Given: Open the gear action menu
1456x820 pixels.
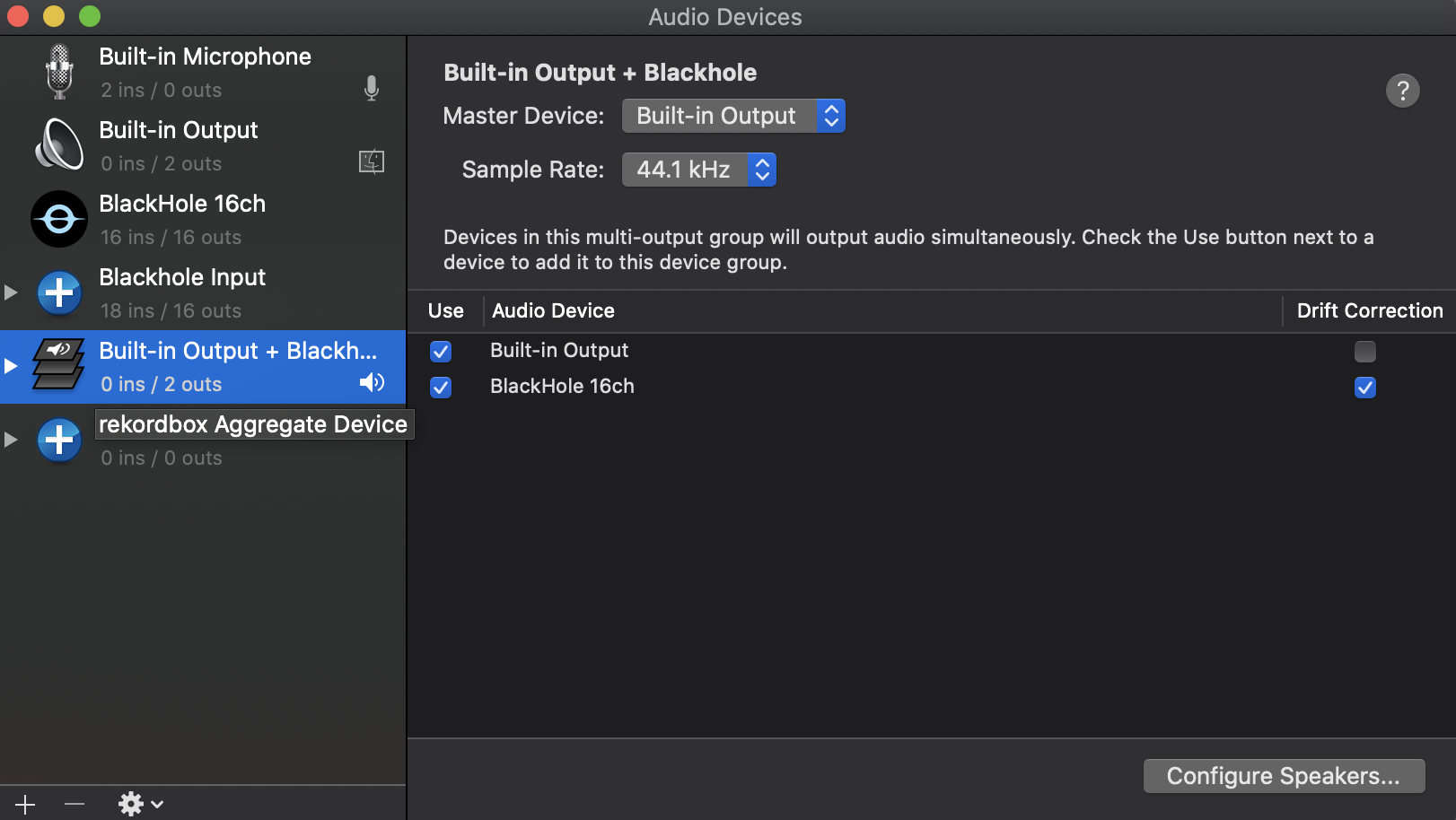Looking at the screenshot, I should (x=140, y=805).
